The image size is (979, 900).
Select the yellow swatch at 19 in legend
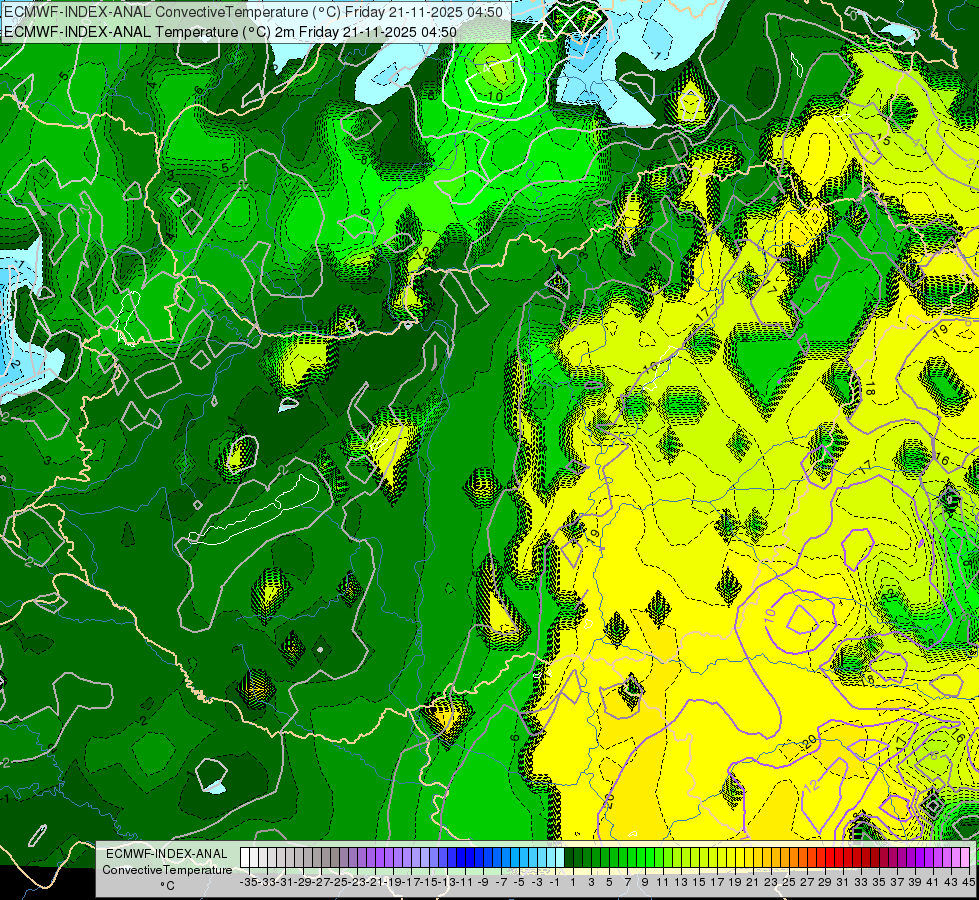pos(732,858)
